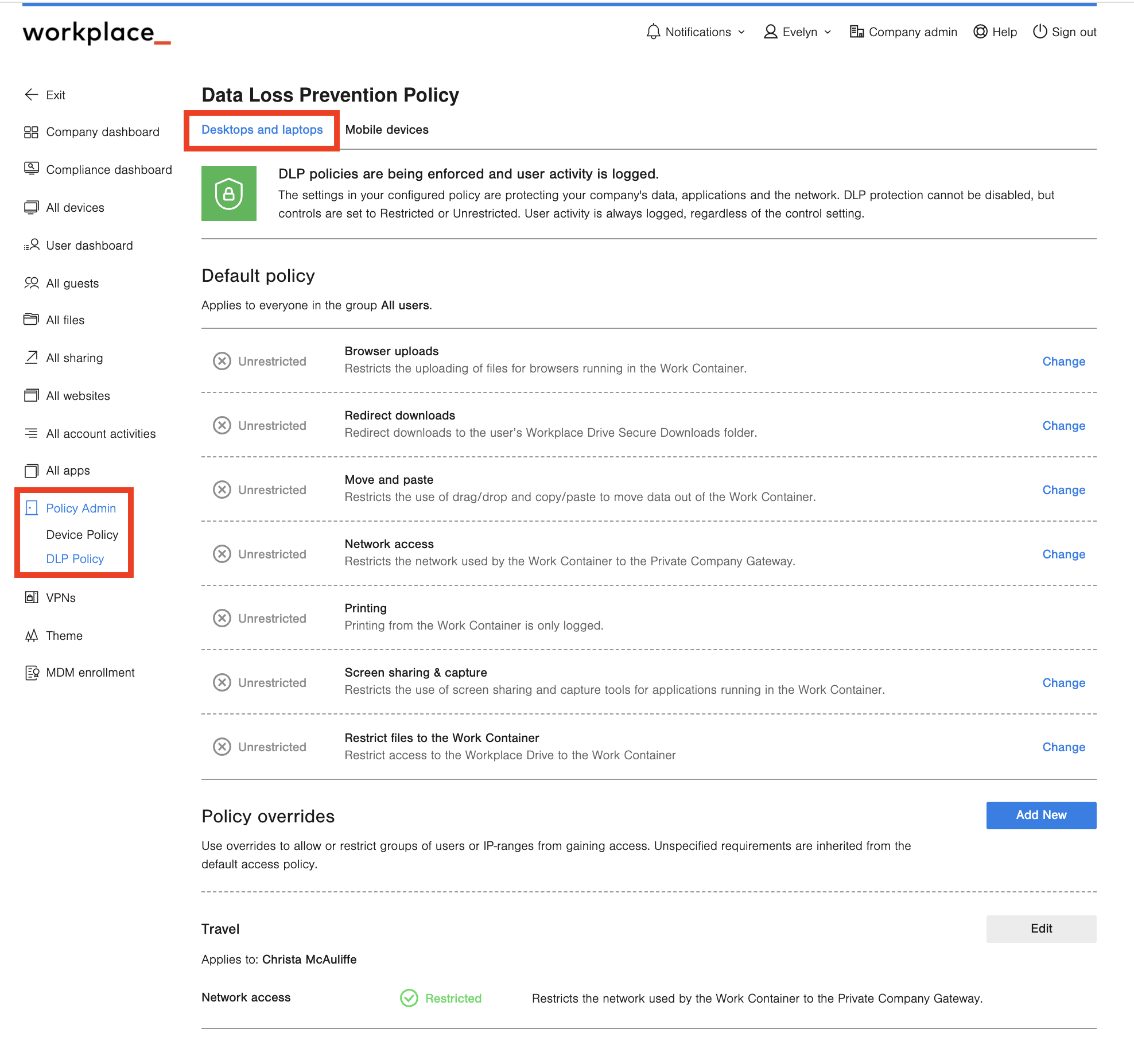The width and height of the screenshot is (1134, 1064).
Task: Open the Notifications dropdown
Action: tap(695, 32)
